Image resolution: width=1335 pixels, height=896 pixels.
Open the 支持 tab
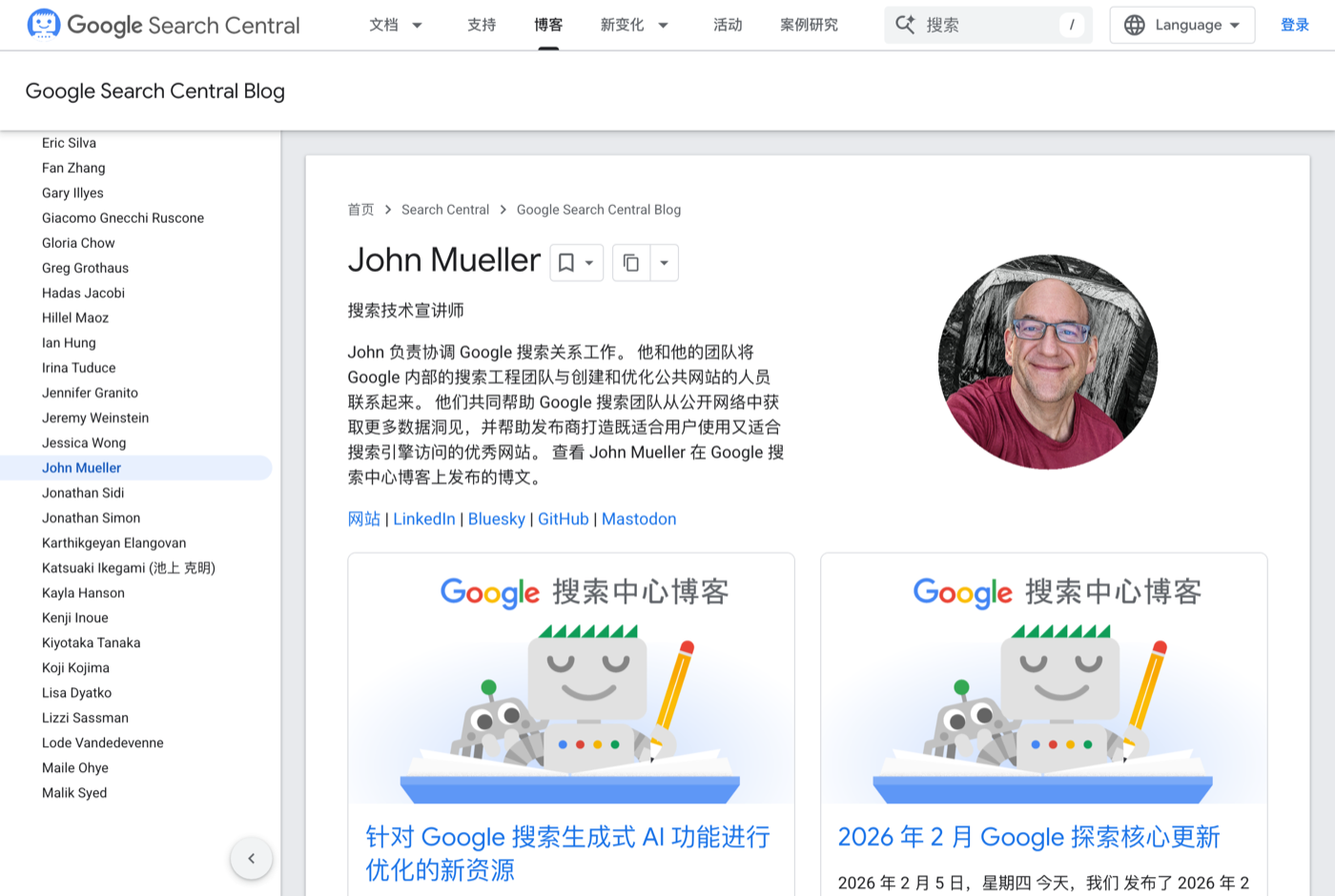482,25
